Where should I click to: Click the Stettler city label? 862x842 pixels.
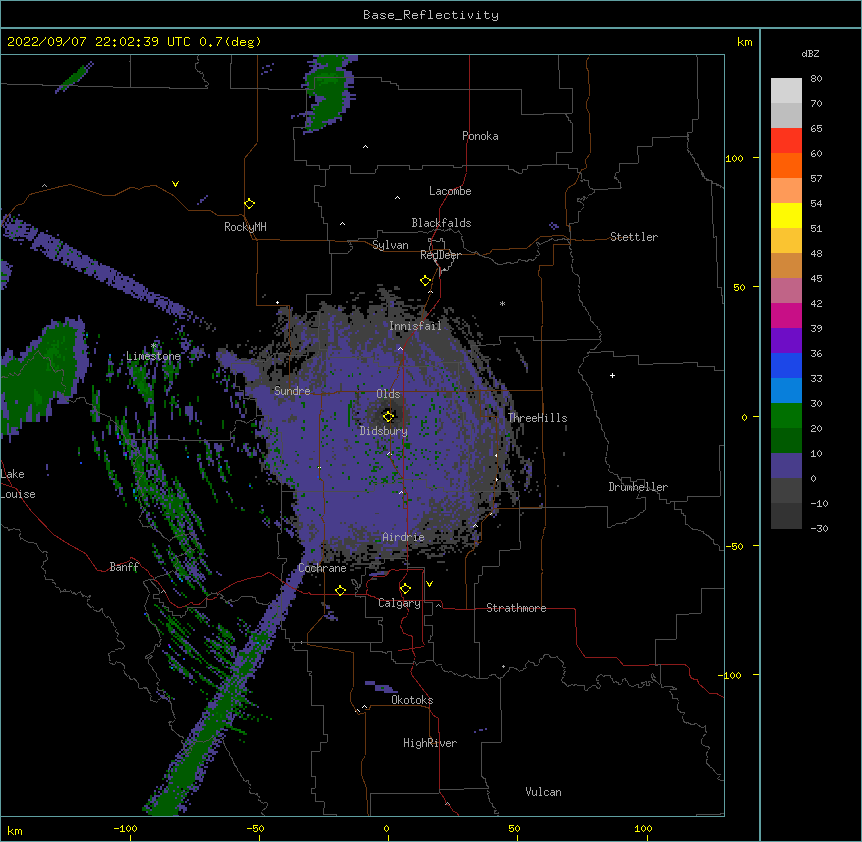(634, 237)
